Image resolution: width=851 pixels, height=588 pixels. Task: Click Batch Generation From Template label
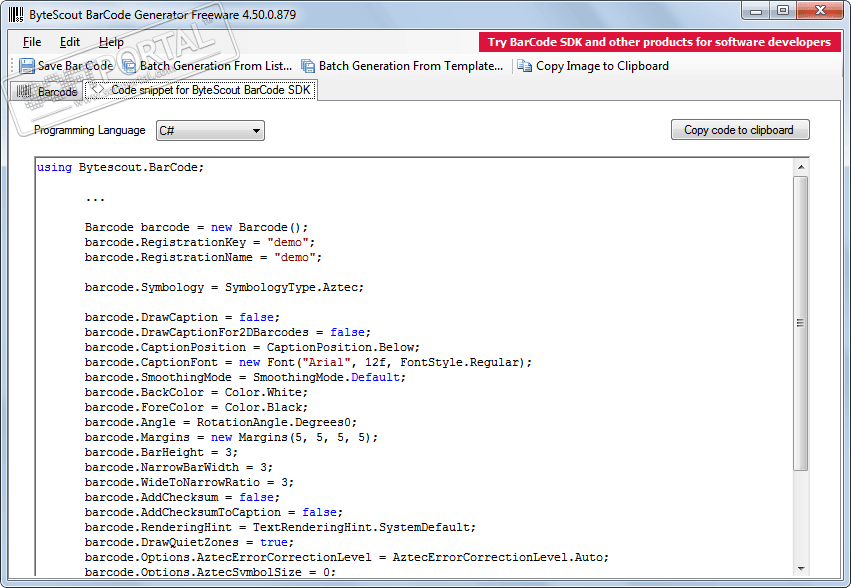click(411, 66)
